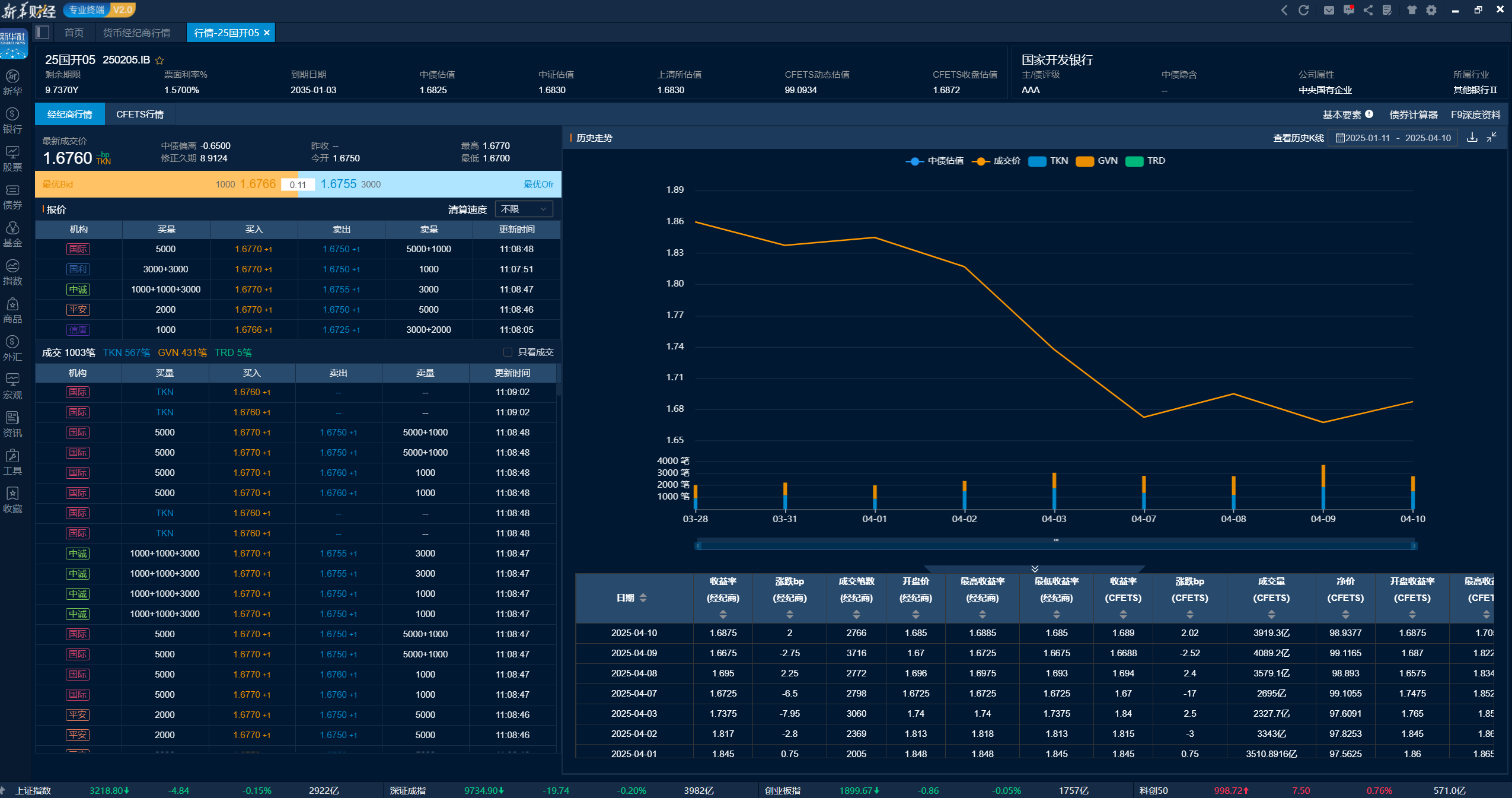The image size is (1512, 798).
Task: Click the refresh icon in title bar
Action: click(1303, 10)
